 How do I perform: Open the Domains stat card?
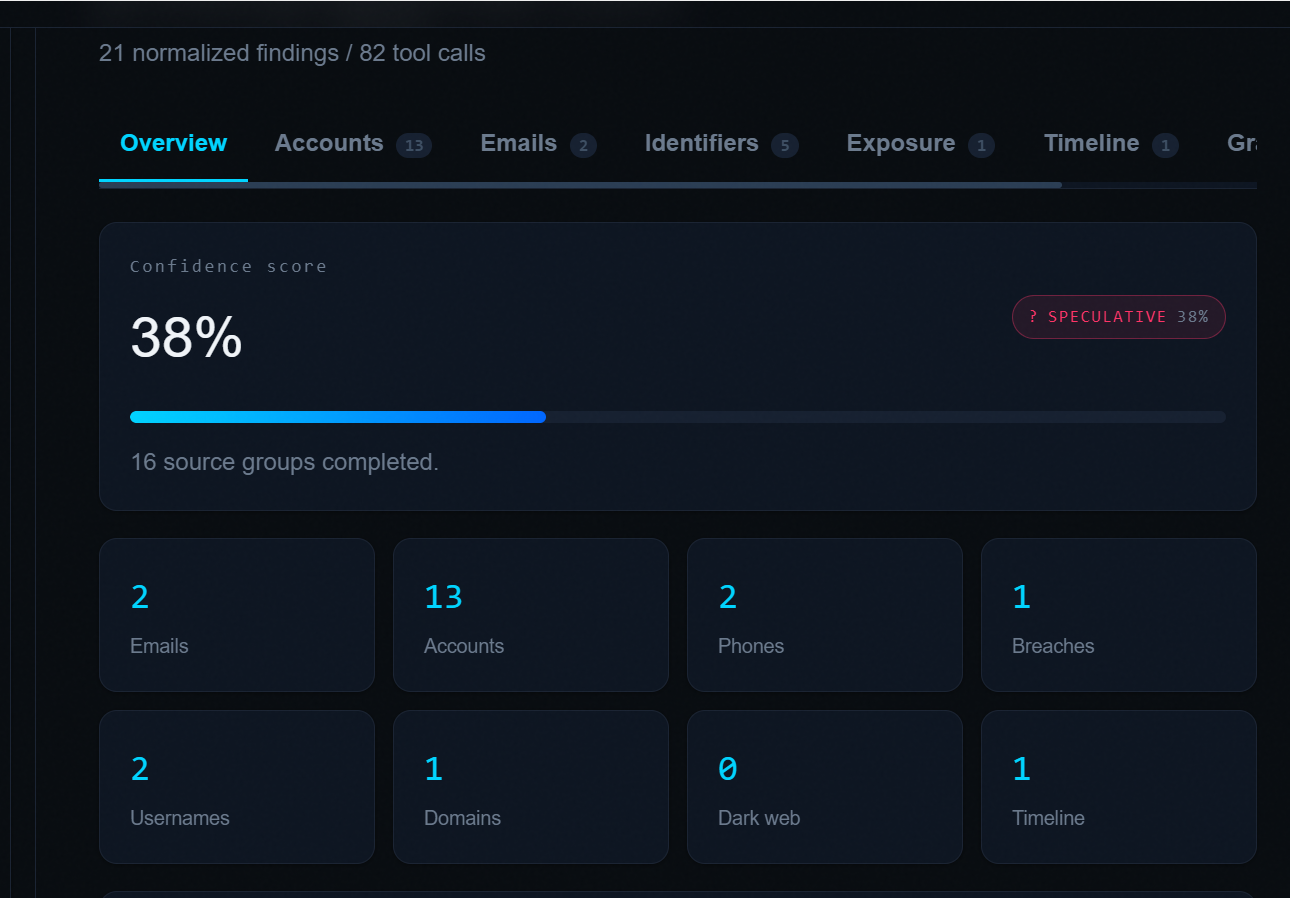531,787
